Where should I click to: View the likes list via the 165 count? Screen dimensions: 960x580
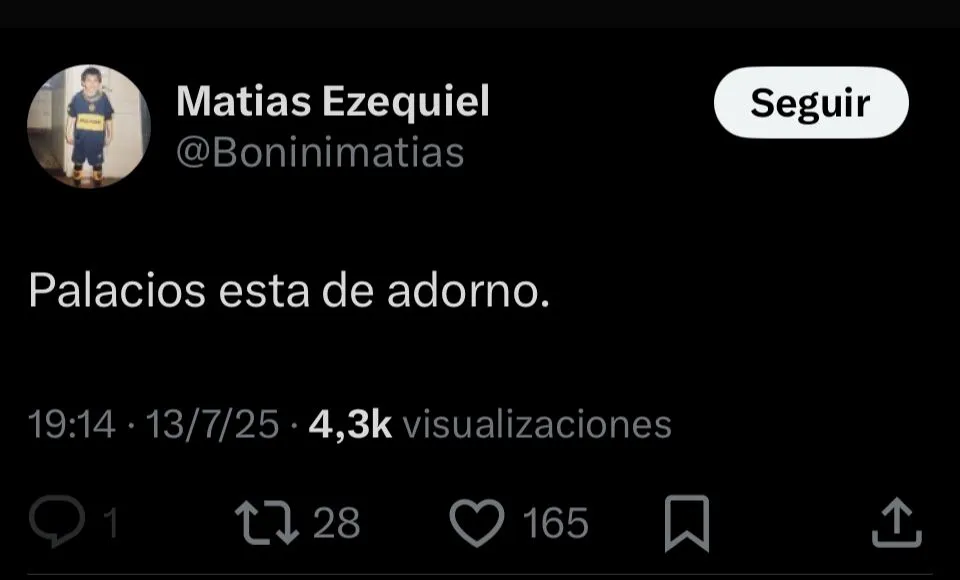pos(555,523)
